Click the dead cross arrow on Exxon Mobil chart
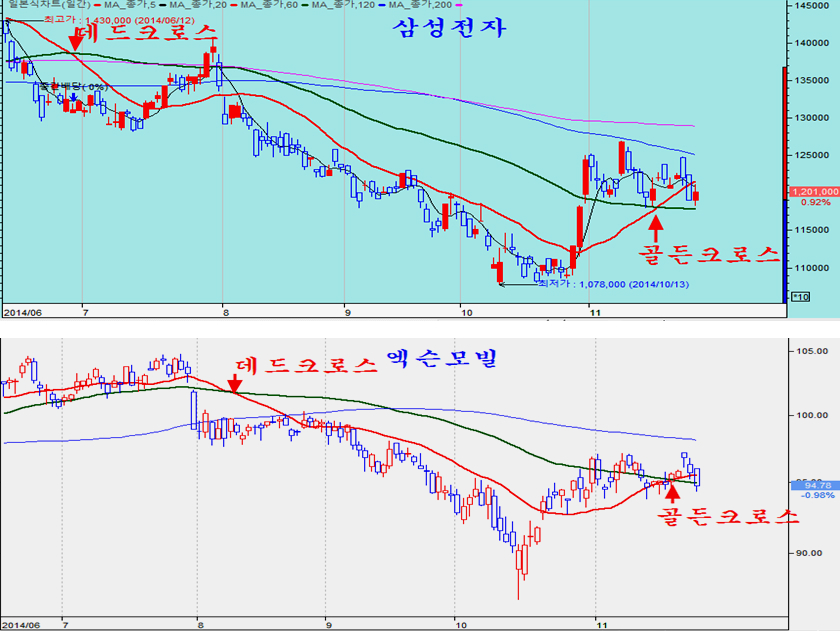This screenshot has width=840, height=631. pyautogui.click(x=234, y=383)
